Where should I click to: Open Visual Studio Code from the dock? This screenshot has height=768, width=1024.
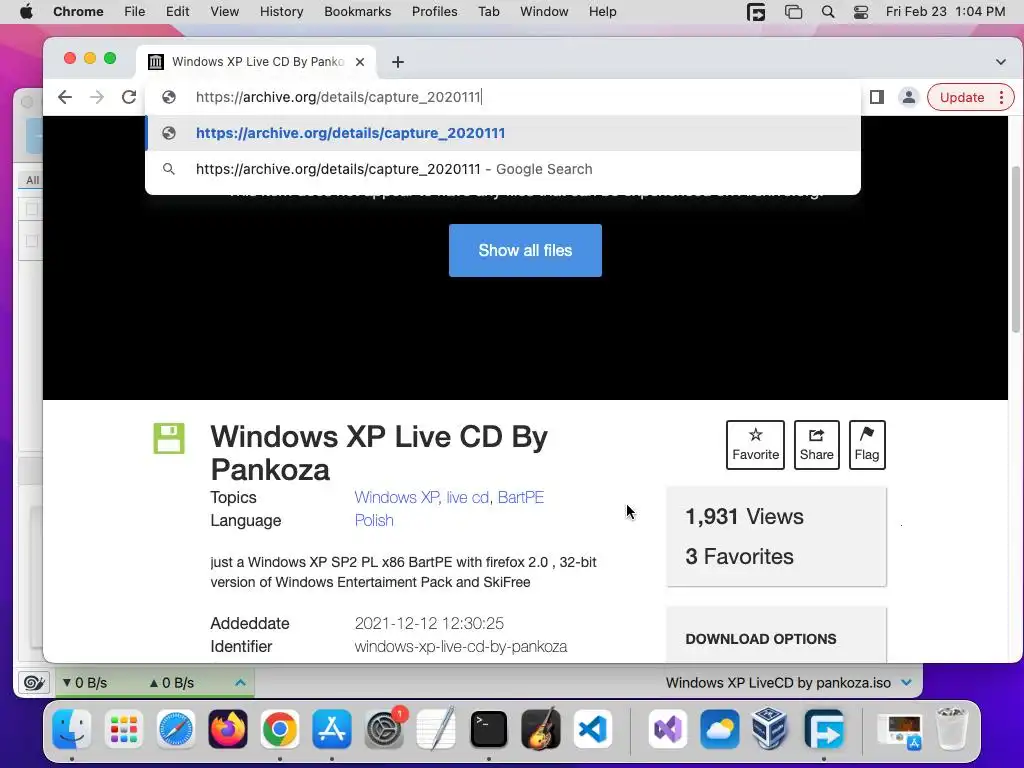click(x=593, y=729)
